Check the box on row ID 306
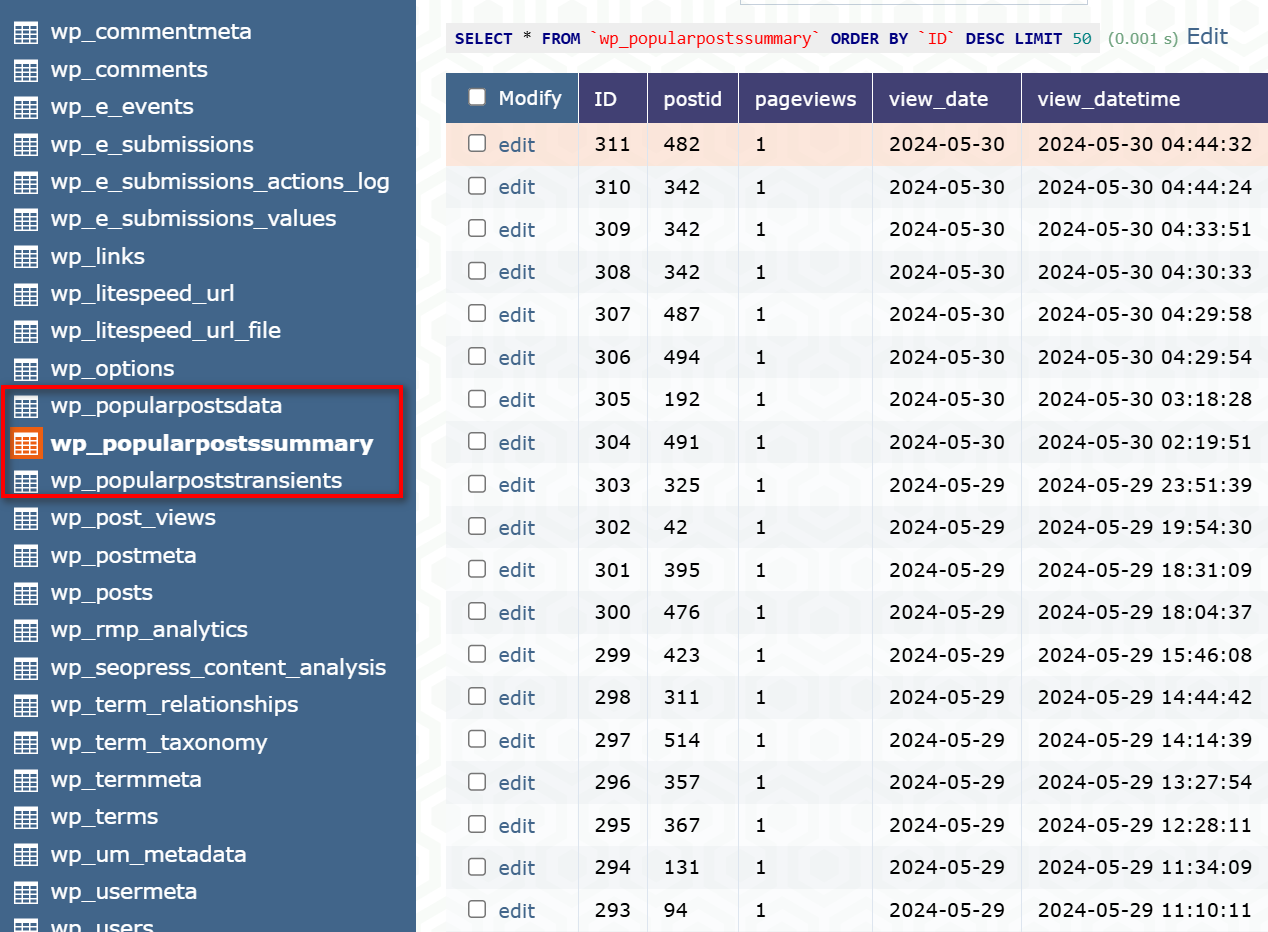This screenshot has width=1268, height=932. tap(477, 356)
